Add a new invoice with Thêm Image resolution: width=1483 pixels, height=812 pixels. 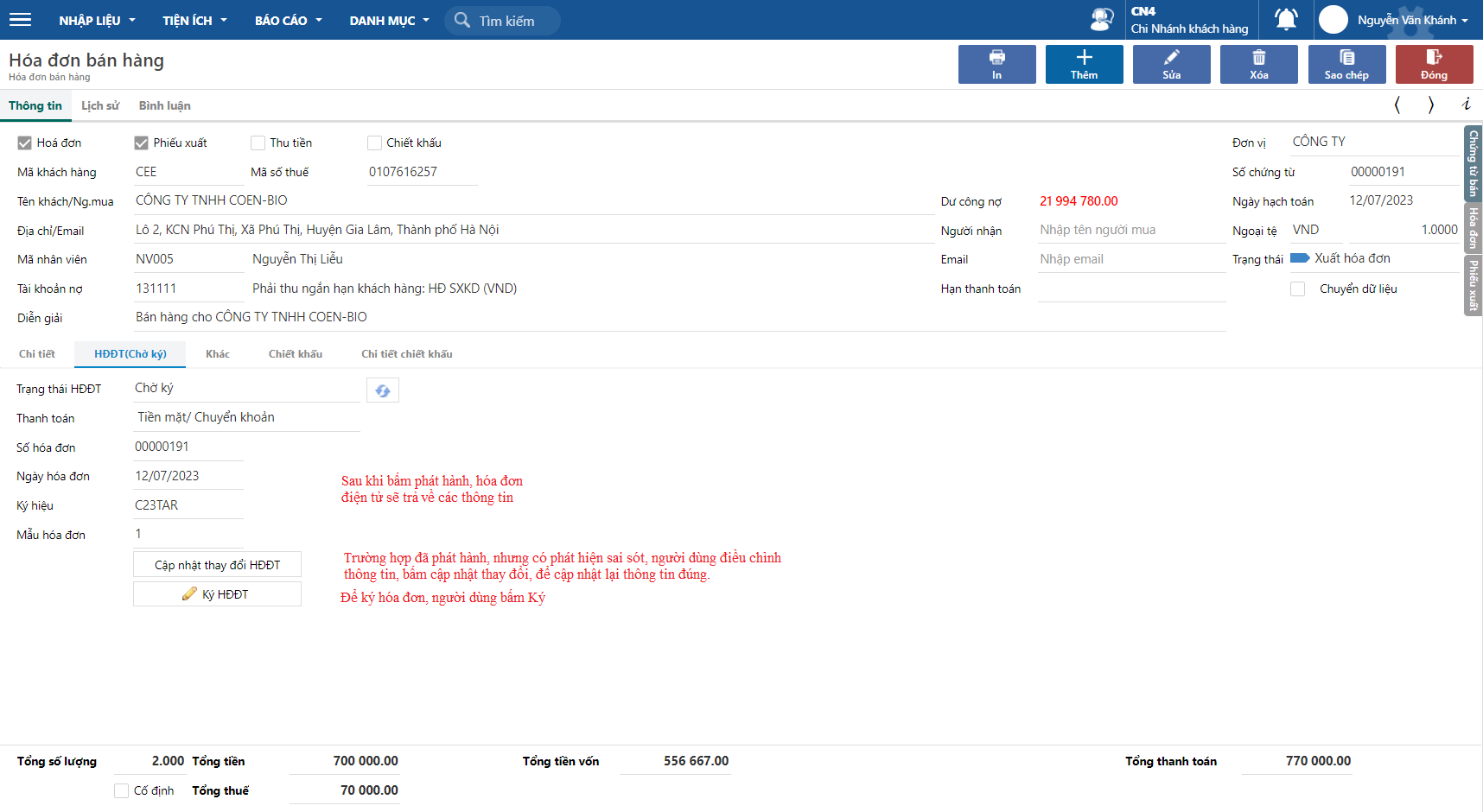click(1084, 65)
